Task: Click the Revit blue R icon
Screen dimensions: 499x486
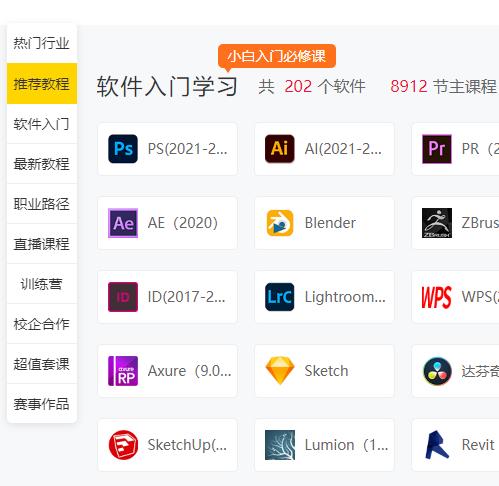Action: [437, 445]
